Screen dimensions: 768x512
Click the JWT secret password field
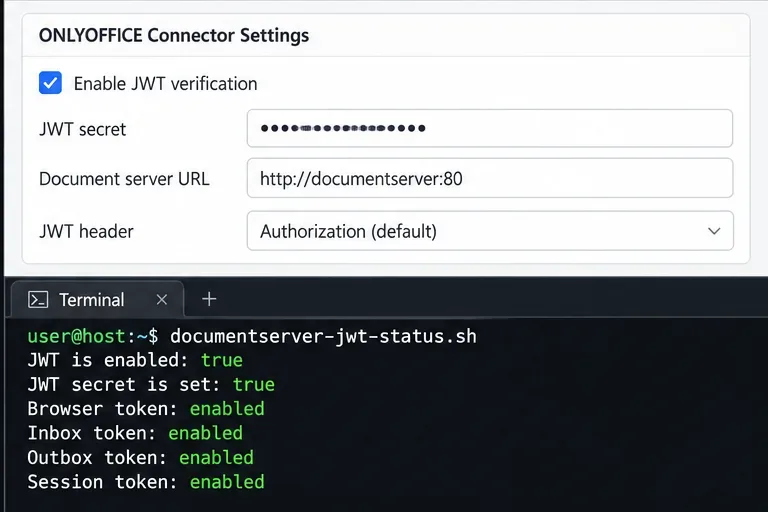(490, 128)
